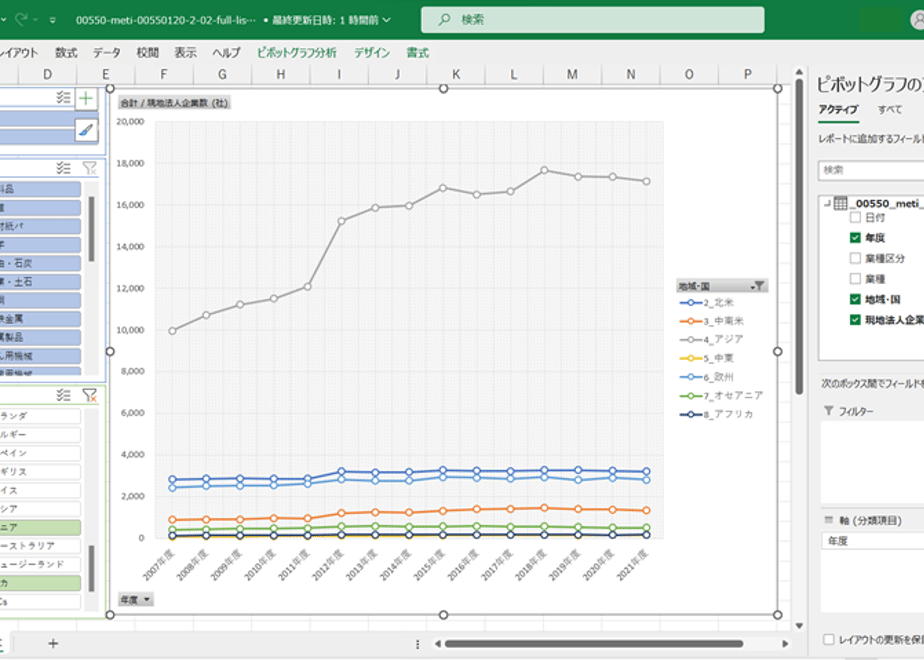Screen dimensions: 924x660
Task: Select the 5_中東 legend entry
Action: 707,358
